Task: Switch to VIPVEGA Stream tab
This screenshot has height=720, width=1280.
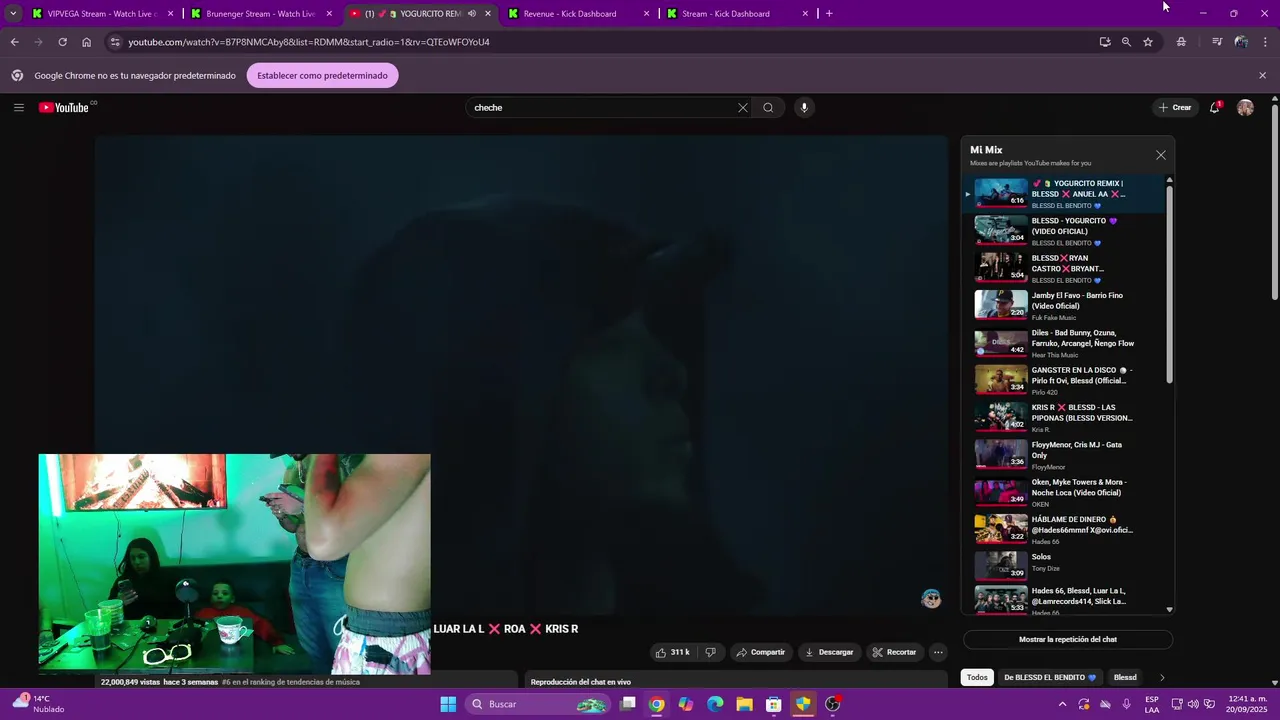Action: pyautogui.click(x=100, y=14)
